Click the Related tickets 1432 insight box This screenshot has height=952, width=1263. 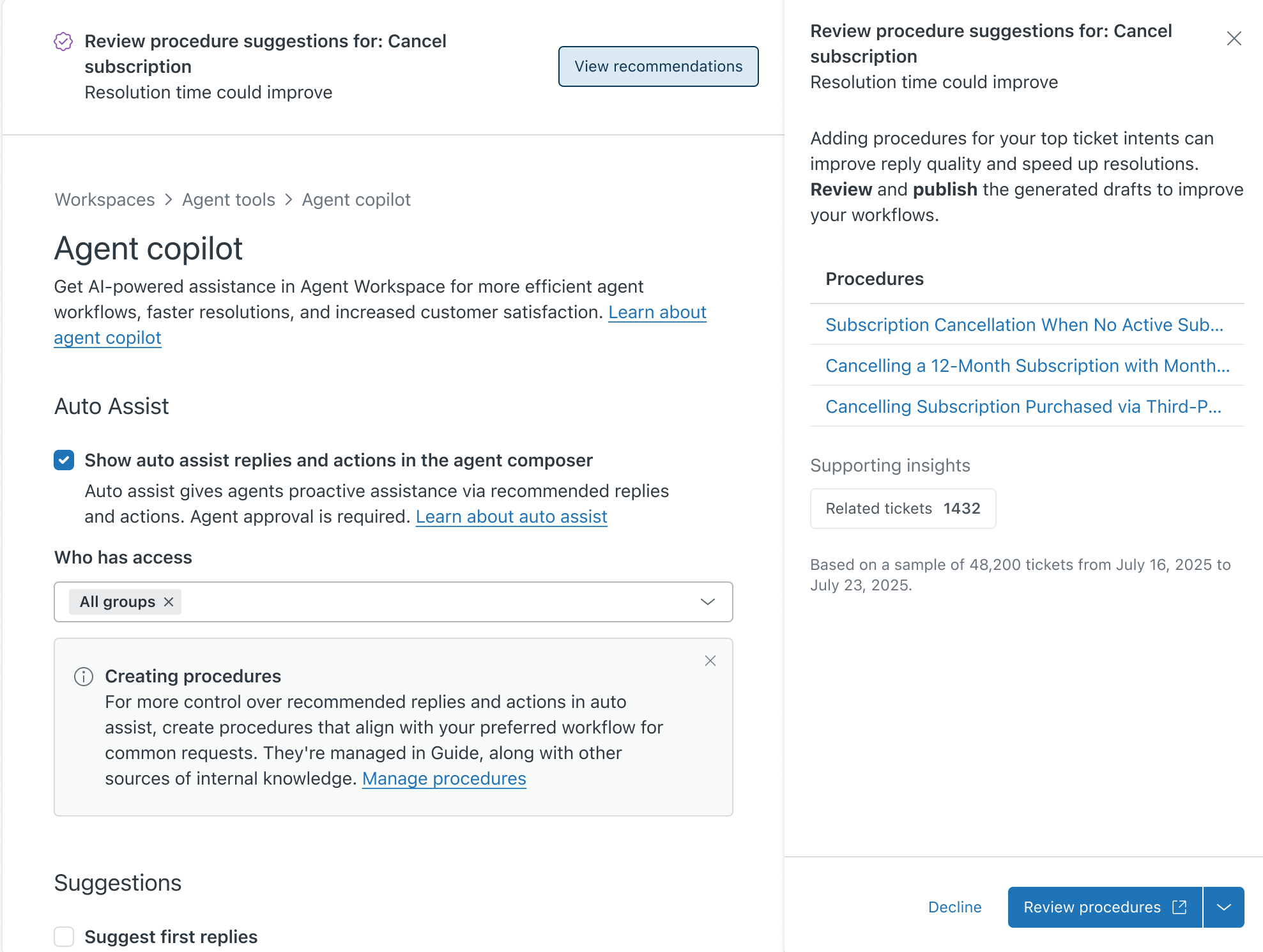click(x=902, y=509)
